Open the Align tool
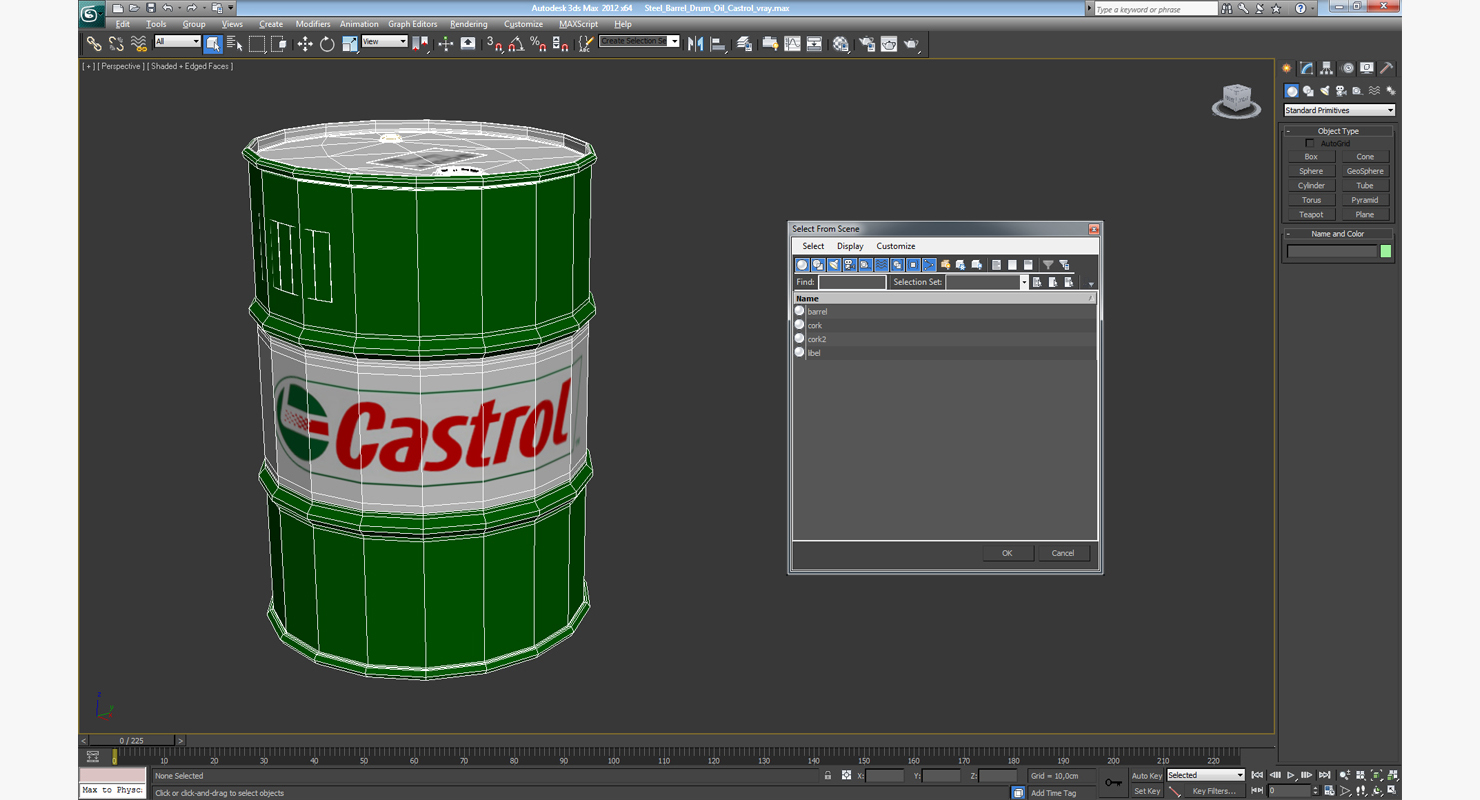The width and height of the screenshot is (1480, 800). pyautogui.click(x=717, y=43)
